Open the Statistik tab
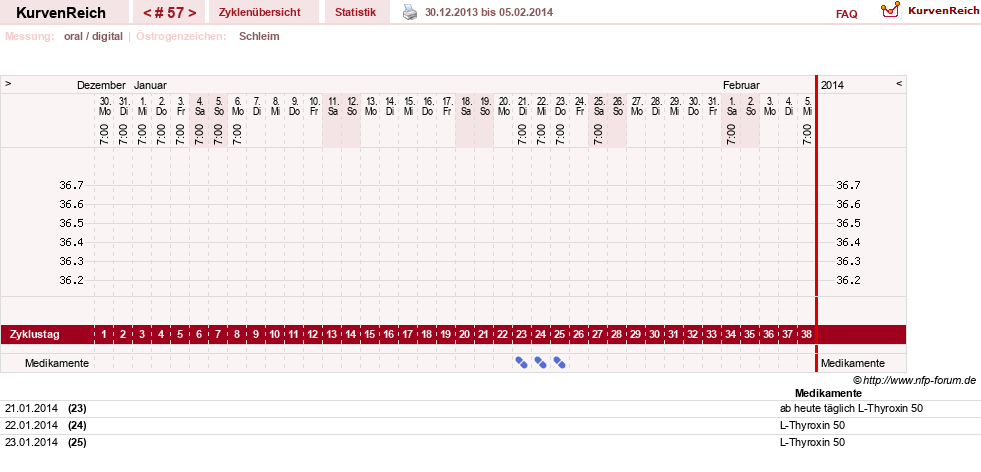This screenshot has height=472, width=981. [355, 12]
